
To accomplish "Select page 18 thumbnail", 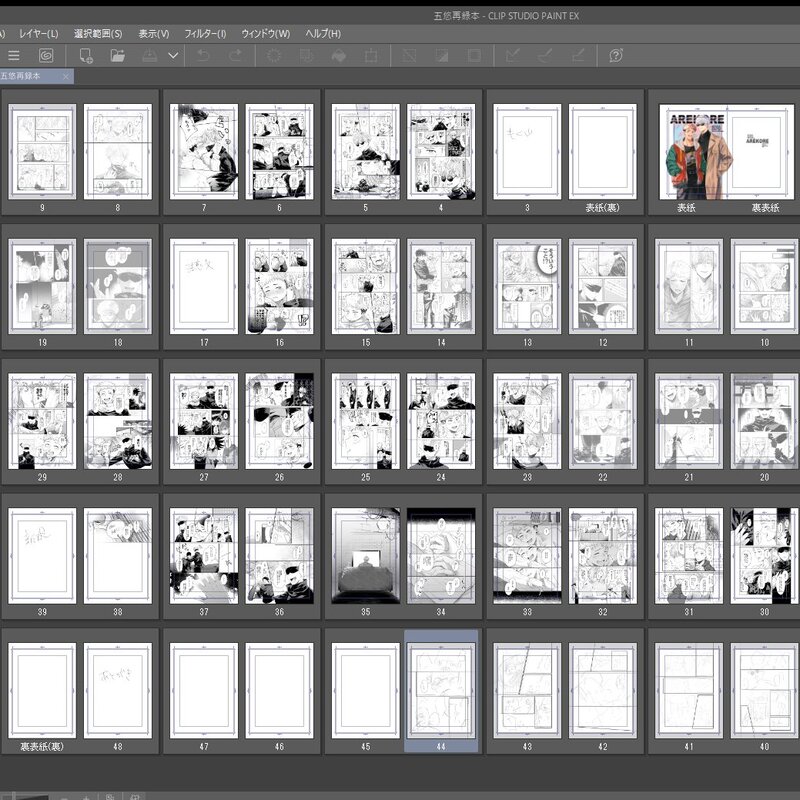I will pos(118,286).
